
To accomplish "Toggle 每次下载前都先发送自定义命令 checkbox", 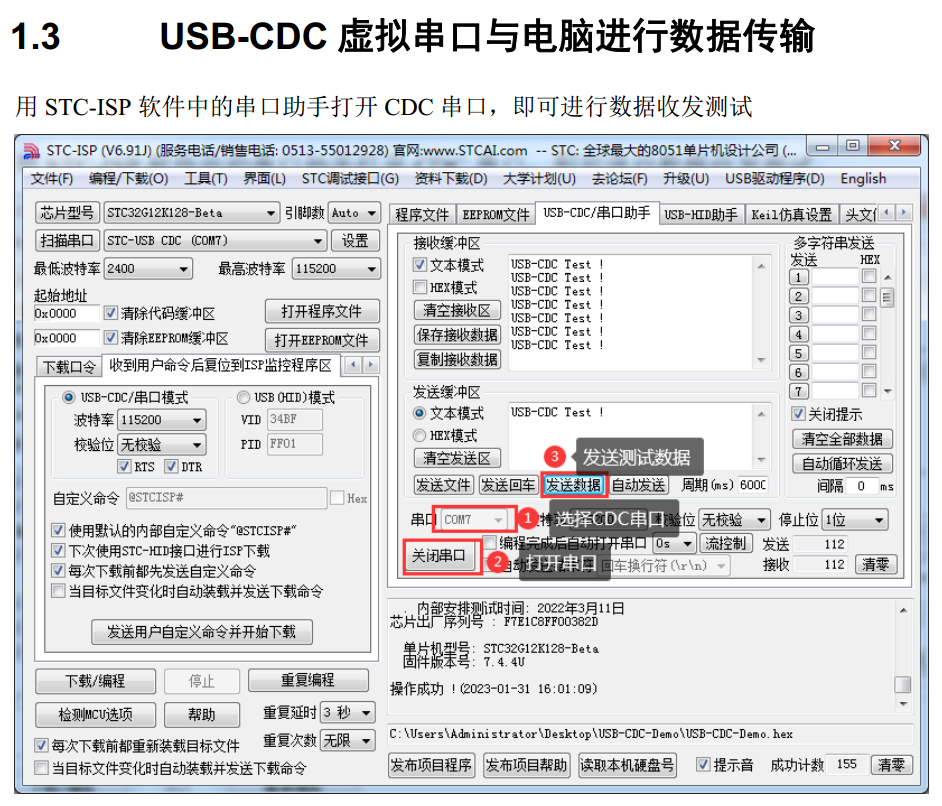I will 58,571.
